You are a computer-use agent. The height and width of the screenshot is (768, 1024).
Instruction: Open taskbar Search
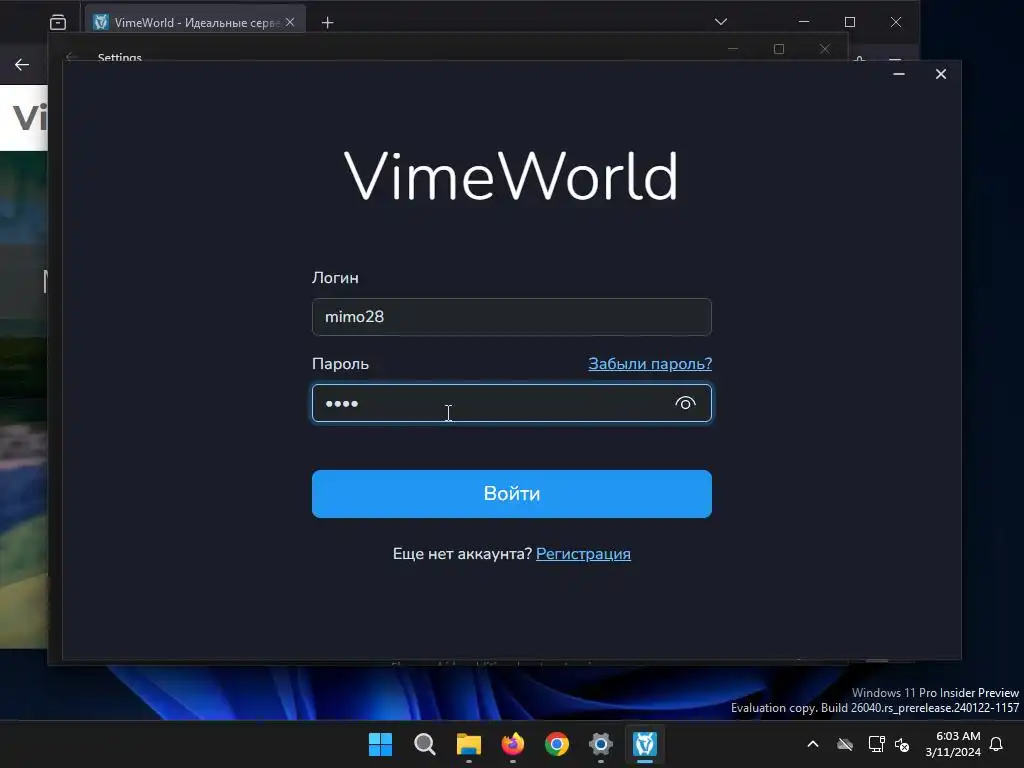(424, 744)
